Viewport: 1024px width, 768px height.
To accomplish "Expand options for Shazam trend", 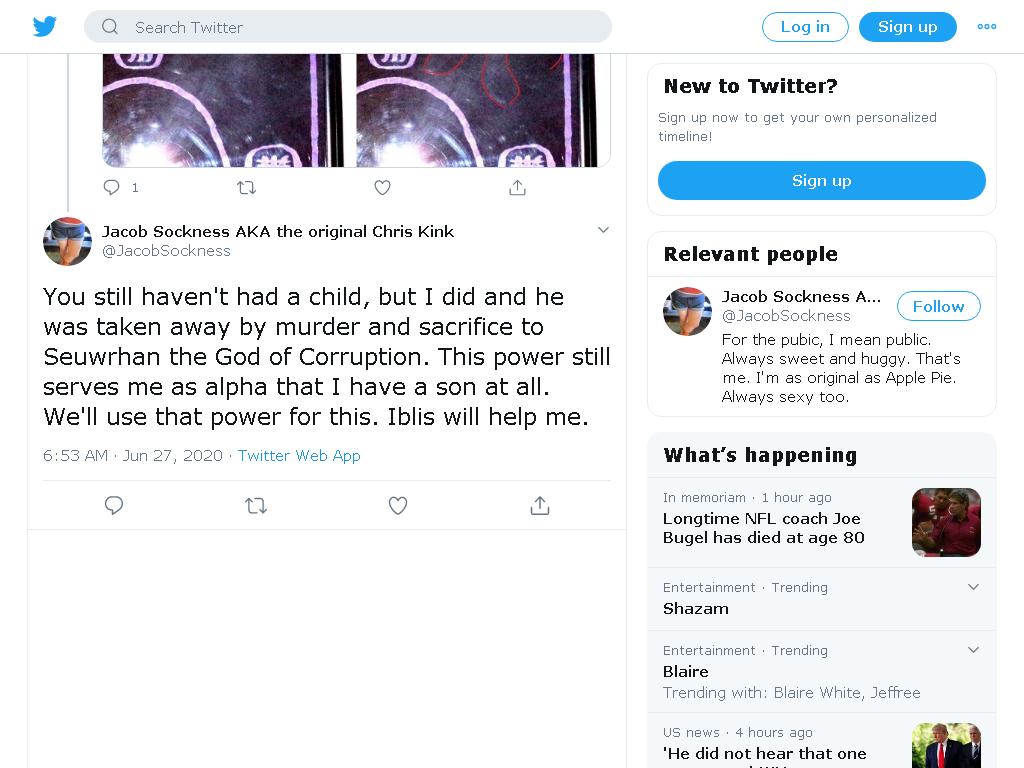I will tap(973, 586).
